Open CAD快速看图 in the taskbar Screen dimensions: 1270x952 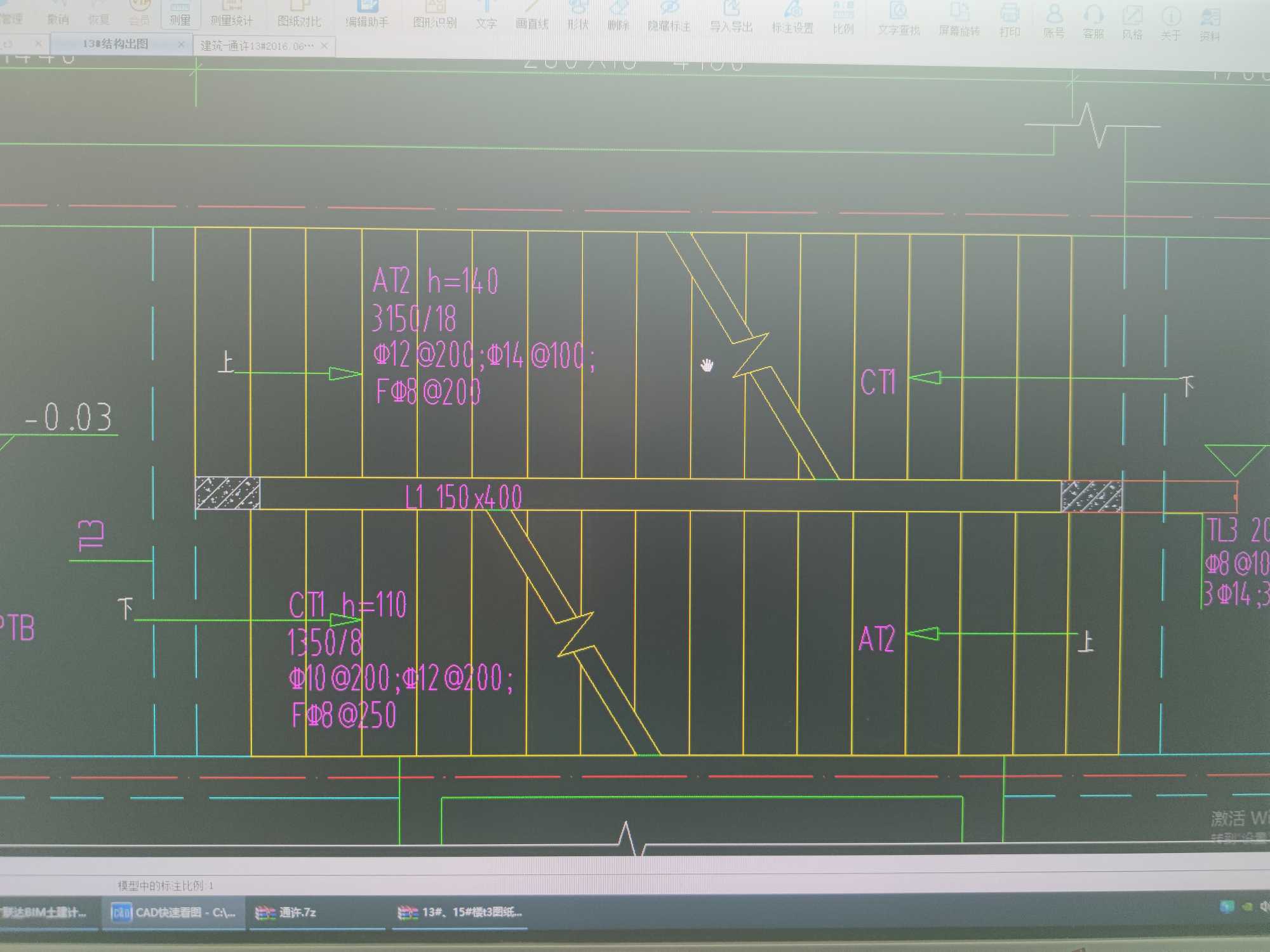pyautogui.click(x=173, y=912)
